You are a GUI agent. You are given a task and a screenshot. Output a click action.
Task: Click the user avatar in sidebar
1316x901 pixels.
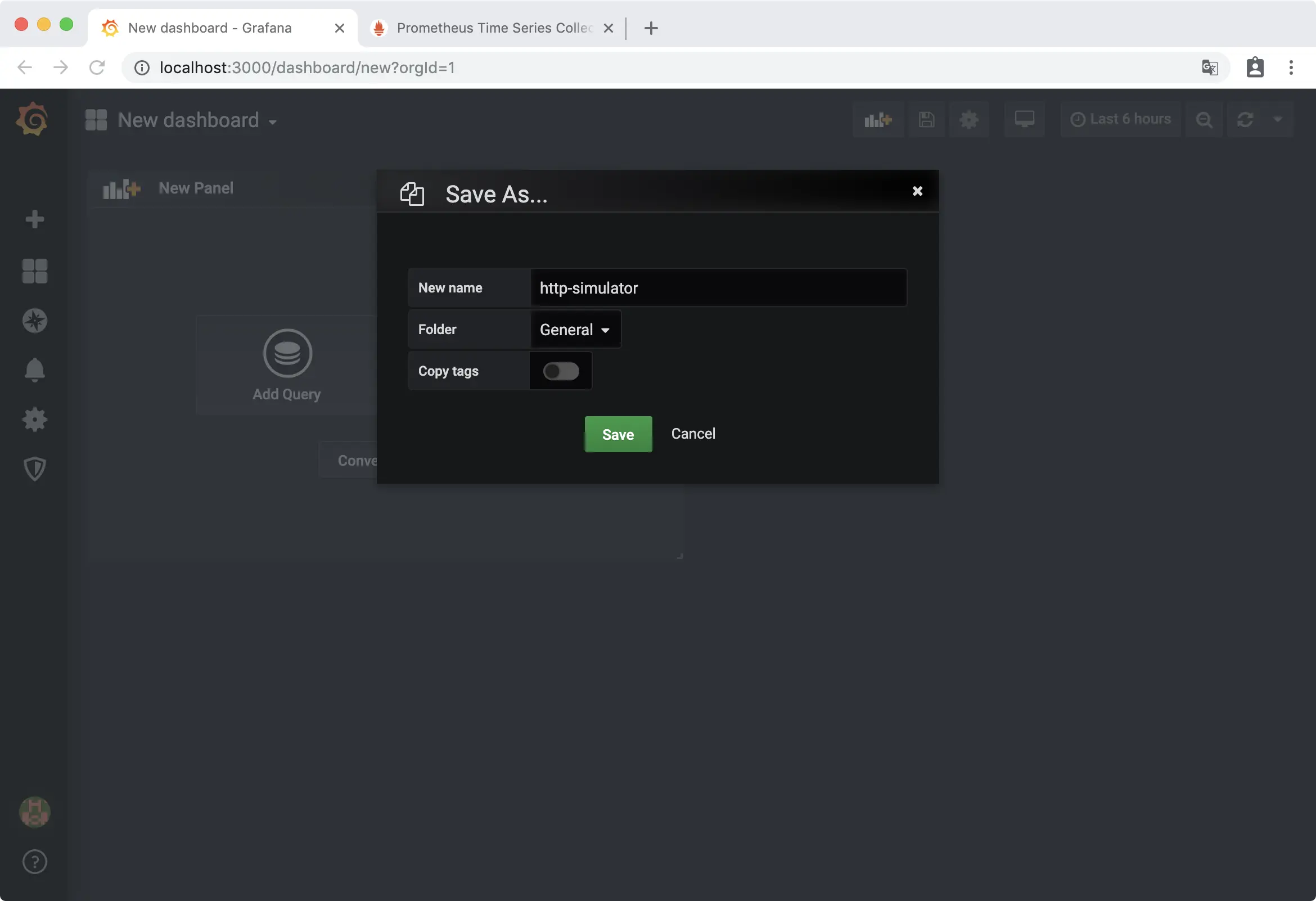pyautogui.click(x=34, y=812)
